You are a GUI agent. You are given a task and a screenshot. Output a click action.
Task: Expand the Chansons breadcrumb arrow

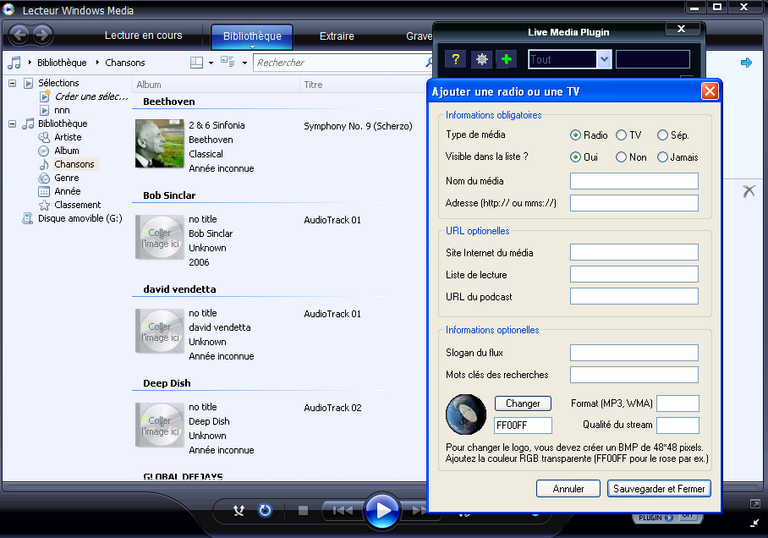click(x=97, y=62)
